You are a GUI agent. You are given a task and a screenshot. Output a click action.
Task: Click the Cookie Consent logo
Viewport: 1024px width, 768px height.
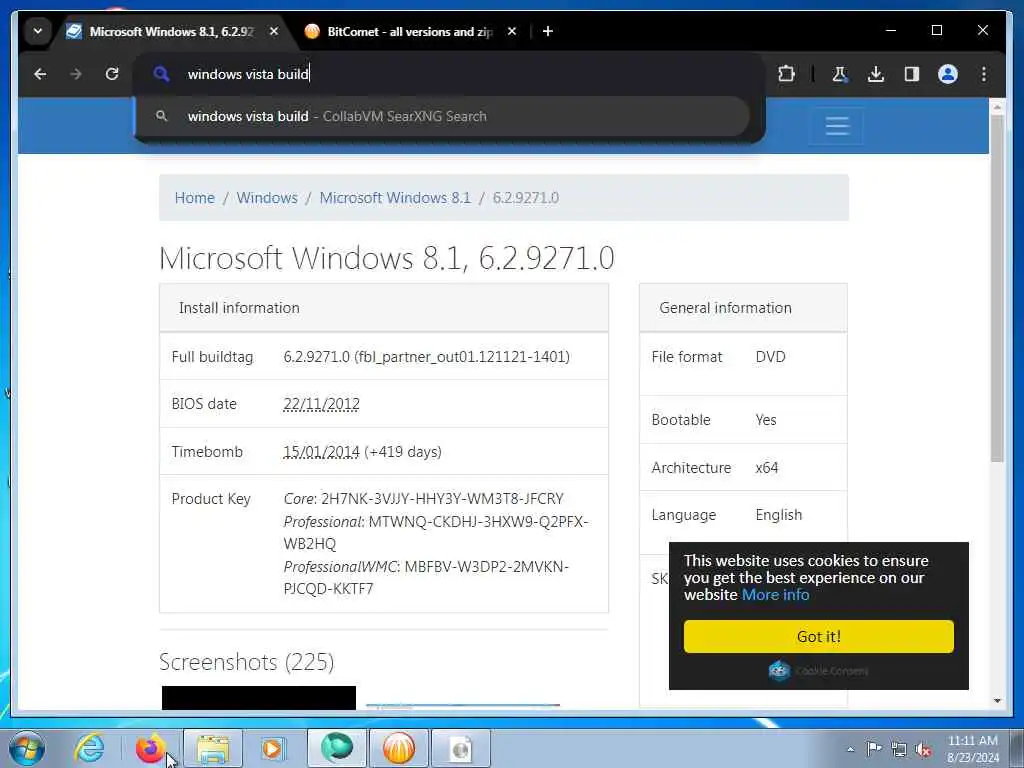tap(819, 671)
